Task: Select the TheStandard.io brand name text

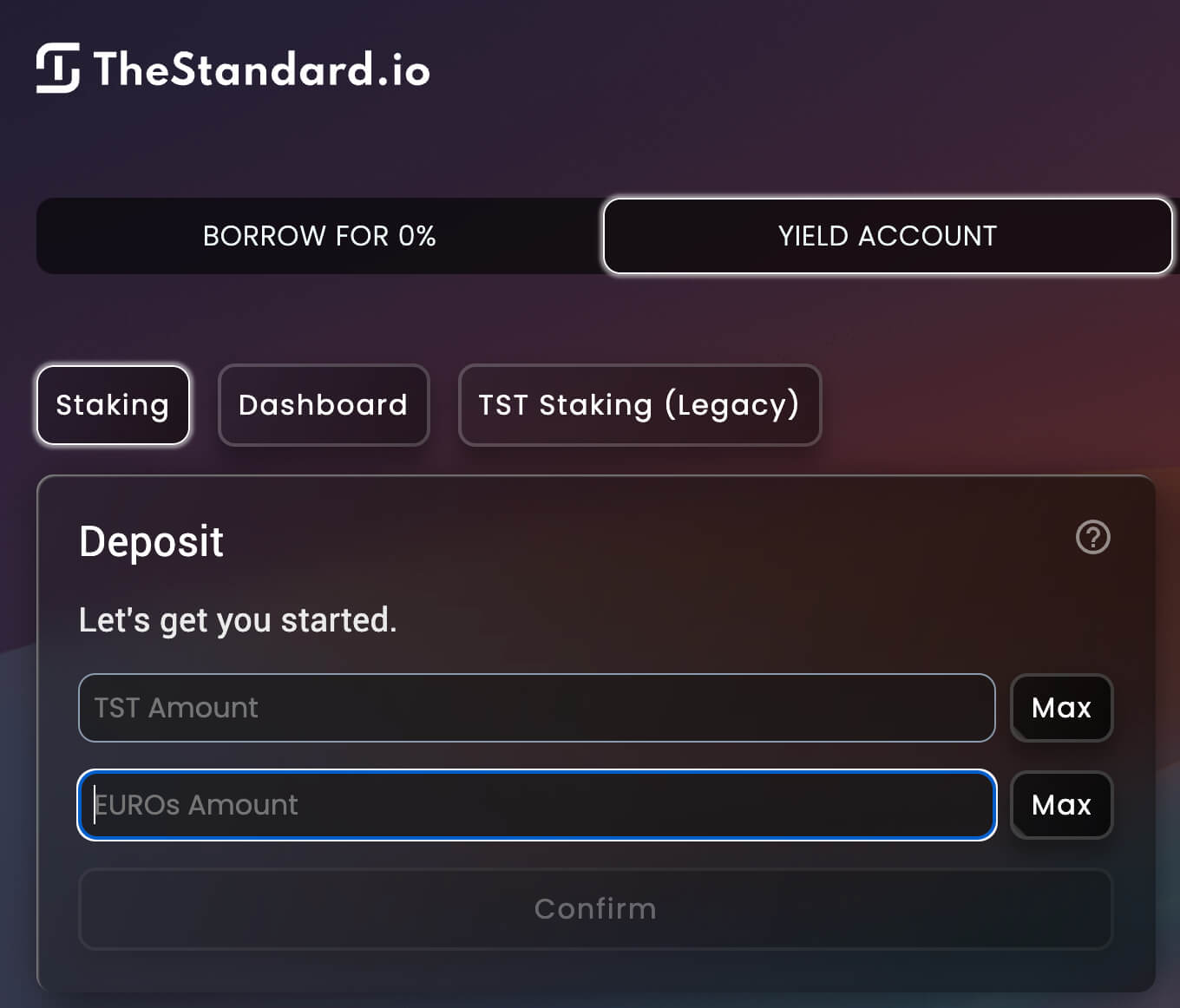Action: [260, 69]
